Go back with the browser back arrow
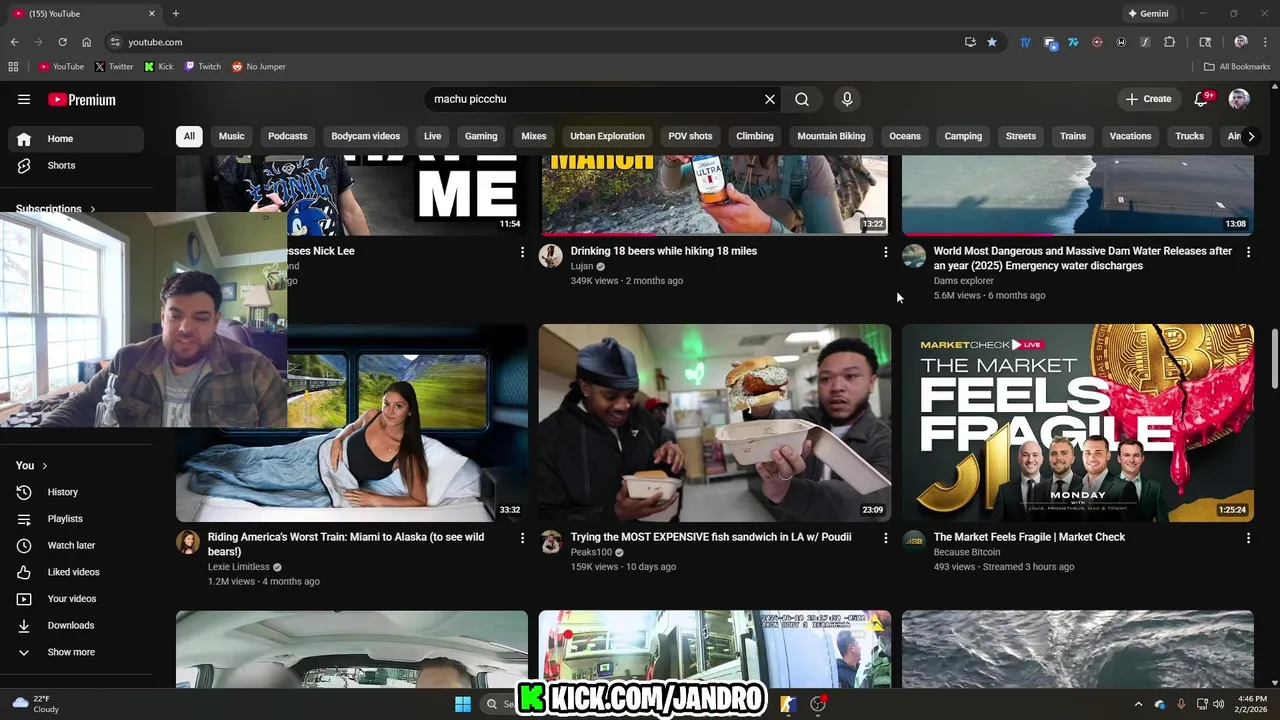 [x=14, y=42]
